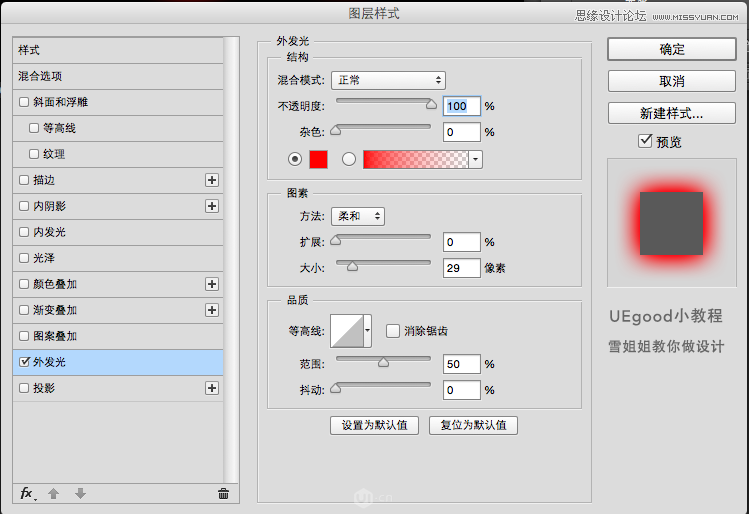Select the 投影 effect row
Image resolution: width=749 pixels, height=514 pixels.
click(x=118, y=388)
